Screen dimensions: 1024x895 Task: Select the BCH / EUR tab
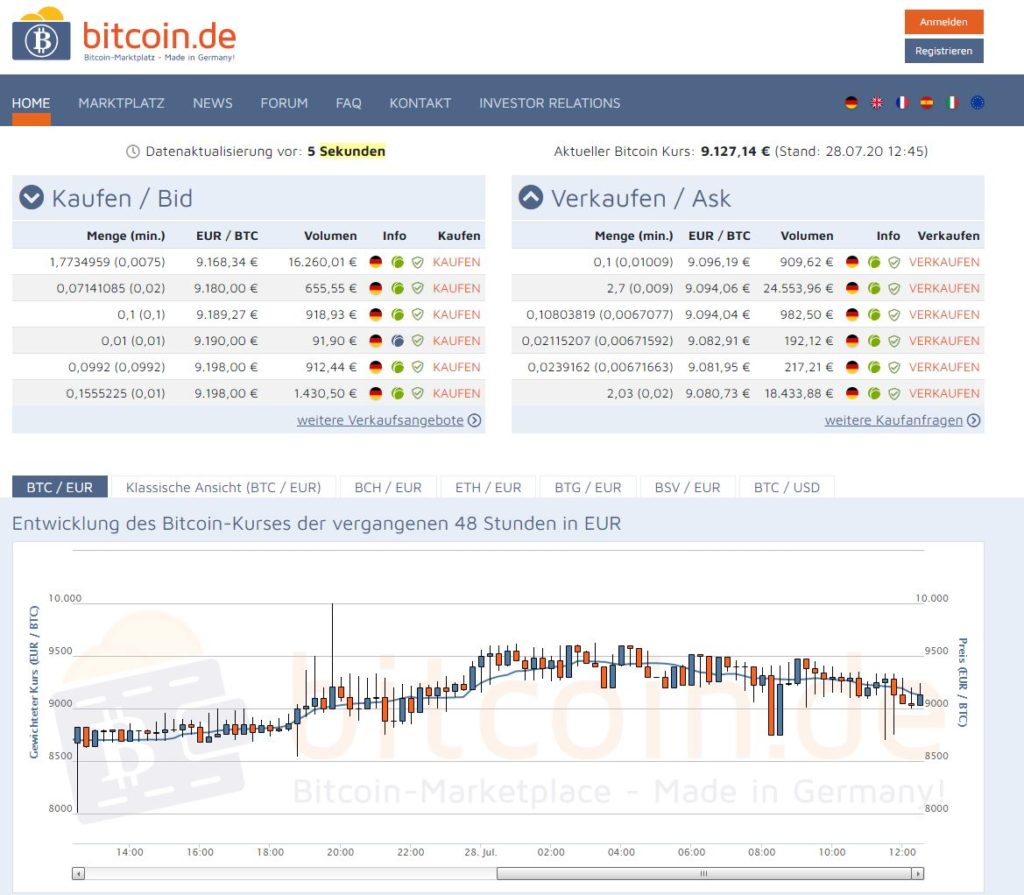click(388, 487)
